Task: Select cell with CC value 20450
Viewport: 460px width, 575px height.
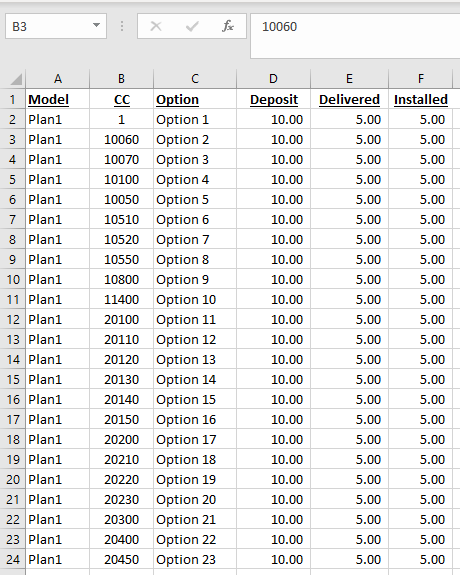Action: point(121,559)
